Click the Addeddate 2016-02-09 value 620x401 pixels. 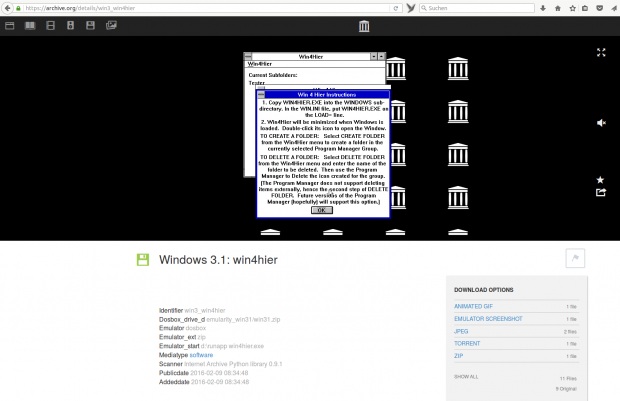click(x=220, y=382)
